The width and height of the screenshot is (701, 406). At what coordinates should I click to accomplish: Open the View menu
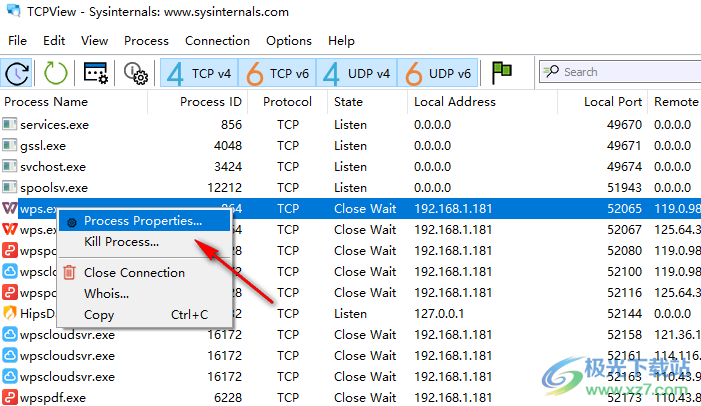[x=94, y=41]
